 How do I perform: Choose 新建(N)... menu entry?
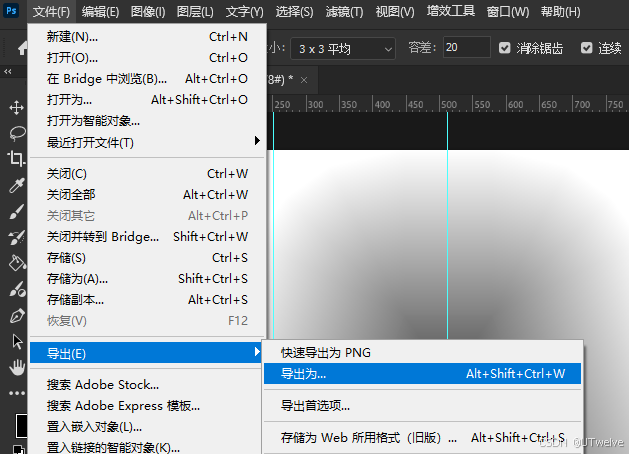[147, 36]
